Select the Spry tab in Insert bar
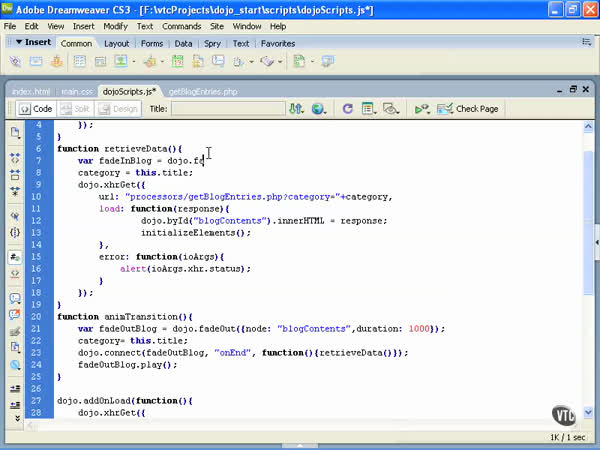 click(x=212, y=44)
